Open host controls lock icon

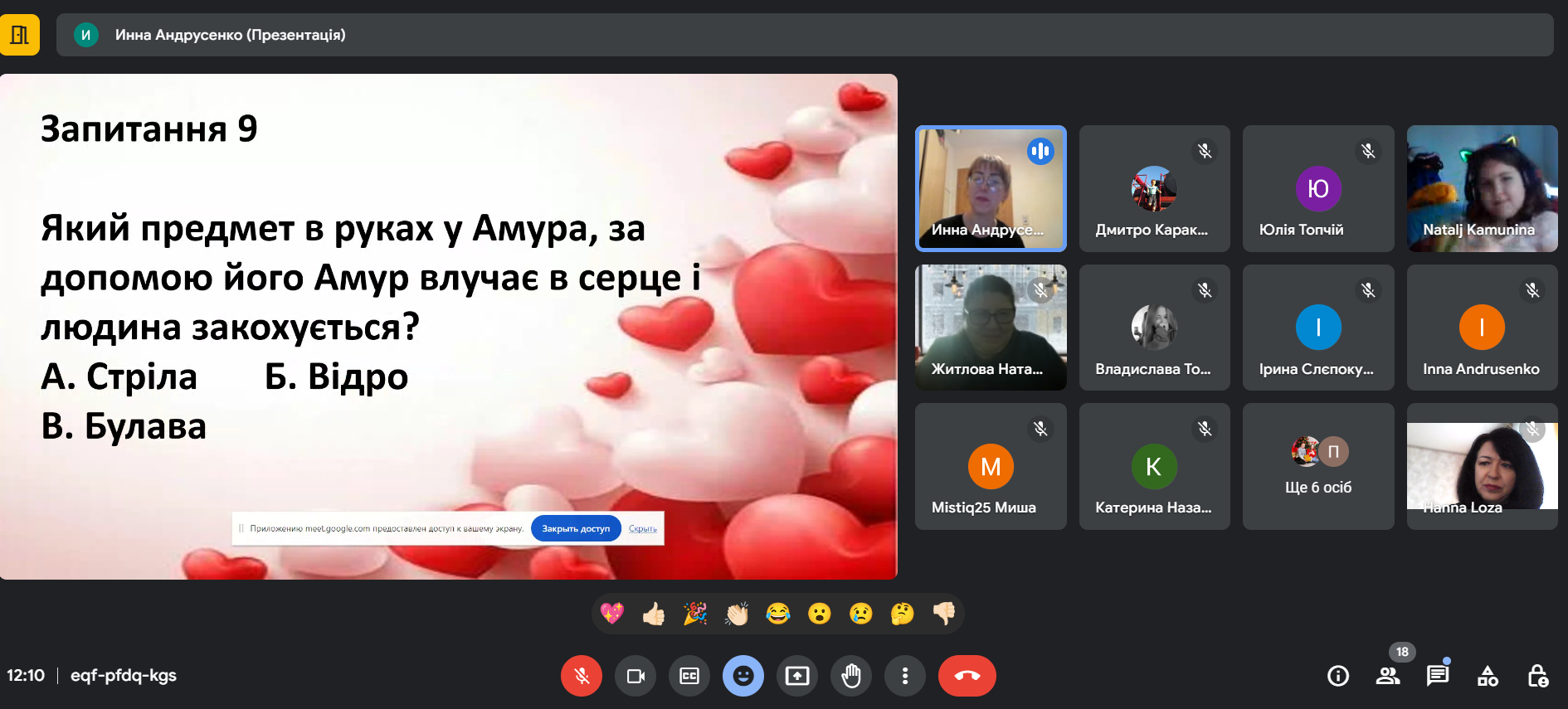pyautogui.click(x=1537, y=676)
